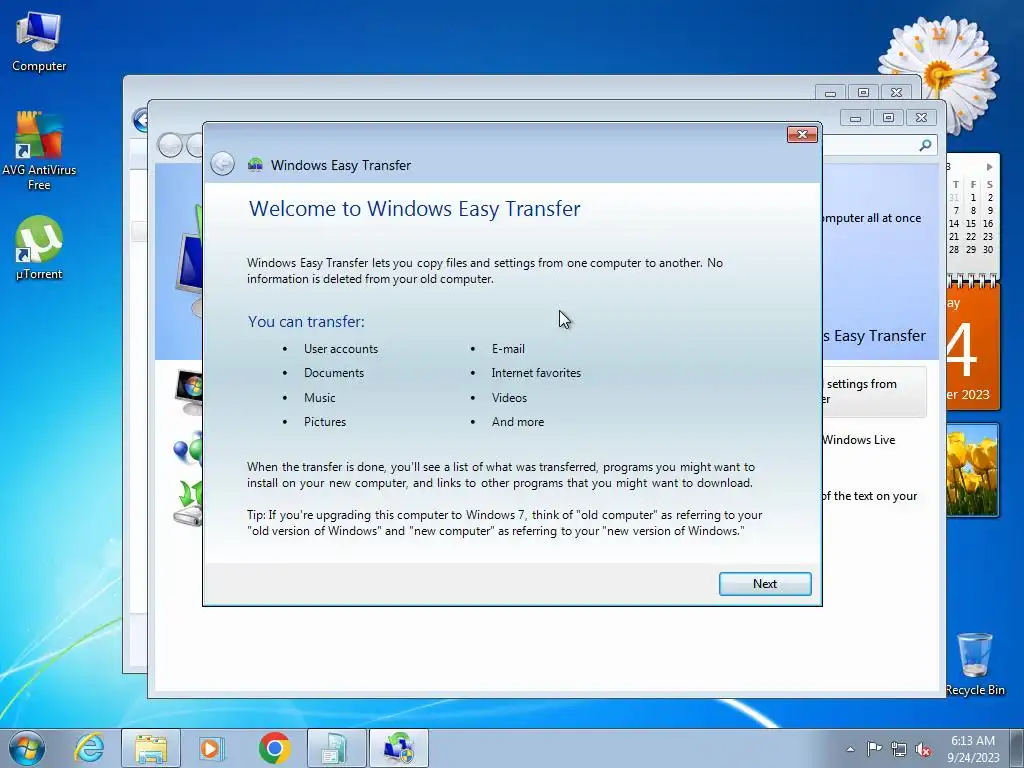Screen dimensions: 1024x768
Task: Click the 'Windows Live' item in background window
Action: click(x=859, y=440)
